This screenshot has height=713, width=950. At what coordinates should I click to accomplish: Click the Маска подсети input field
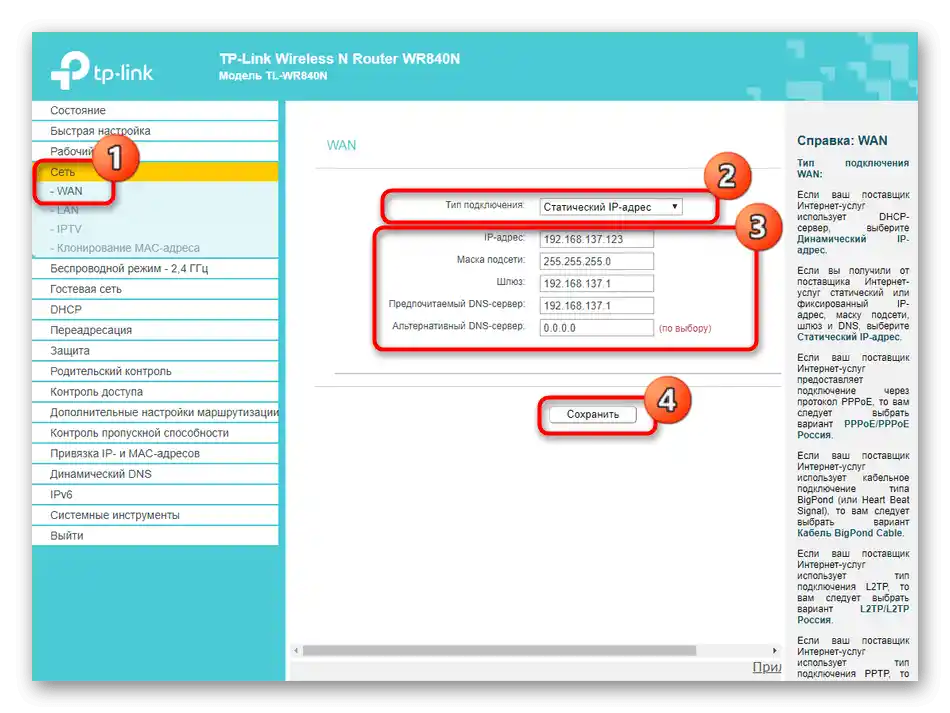click(x=596, y=262)
